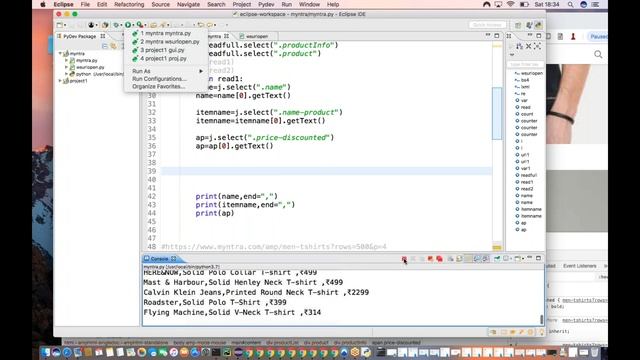The image size is (640, 360).
Task: Click the Outline filter text field
Action: [525, 64]
